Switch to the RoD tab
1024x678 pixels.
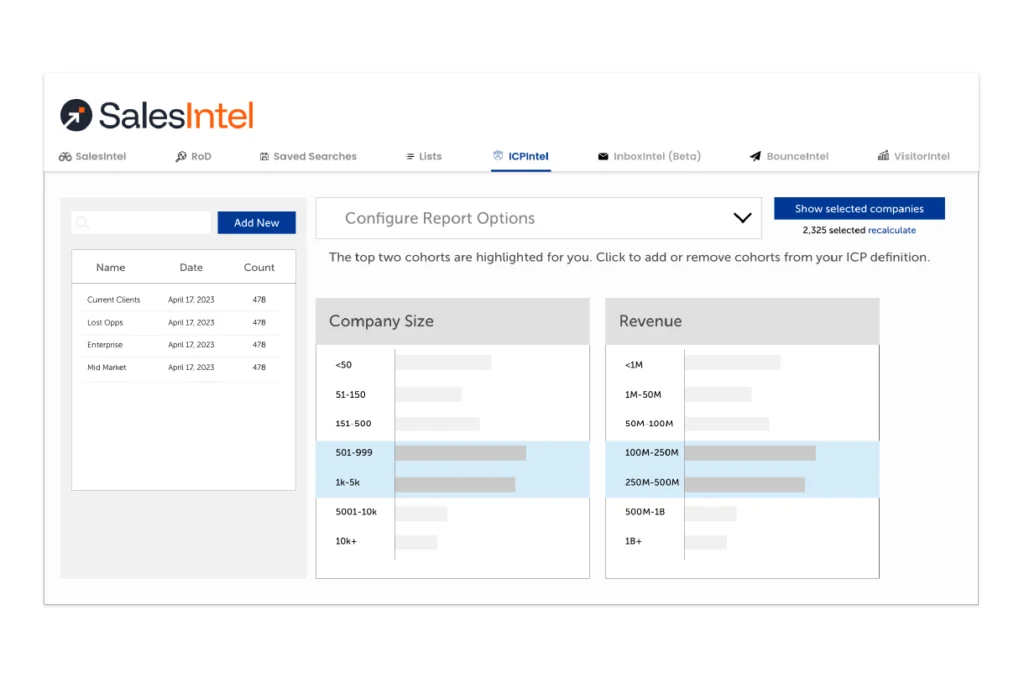coord(193,156)
